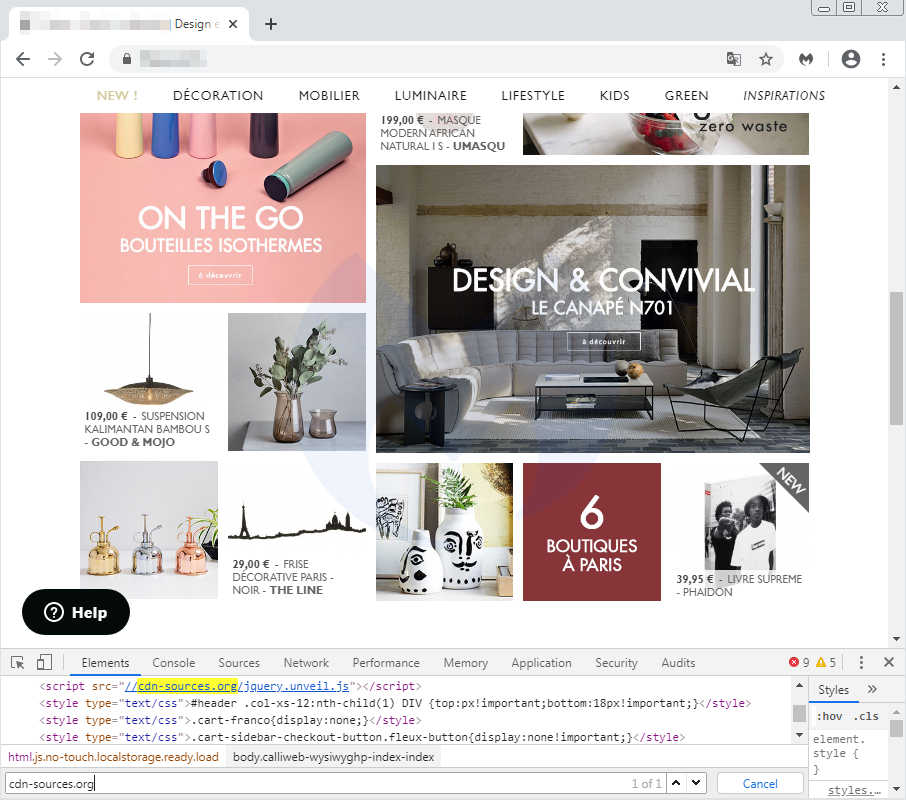Cancel the DevTools element search
Image resolution: width=906 pixels, height=800 pixels.
pyautogui.click(x=760, y=783)
